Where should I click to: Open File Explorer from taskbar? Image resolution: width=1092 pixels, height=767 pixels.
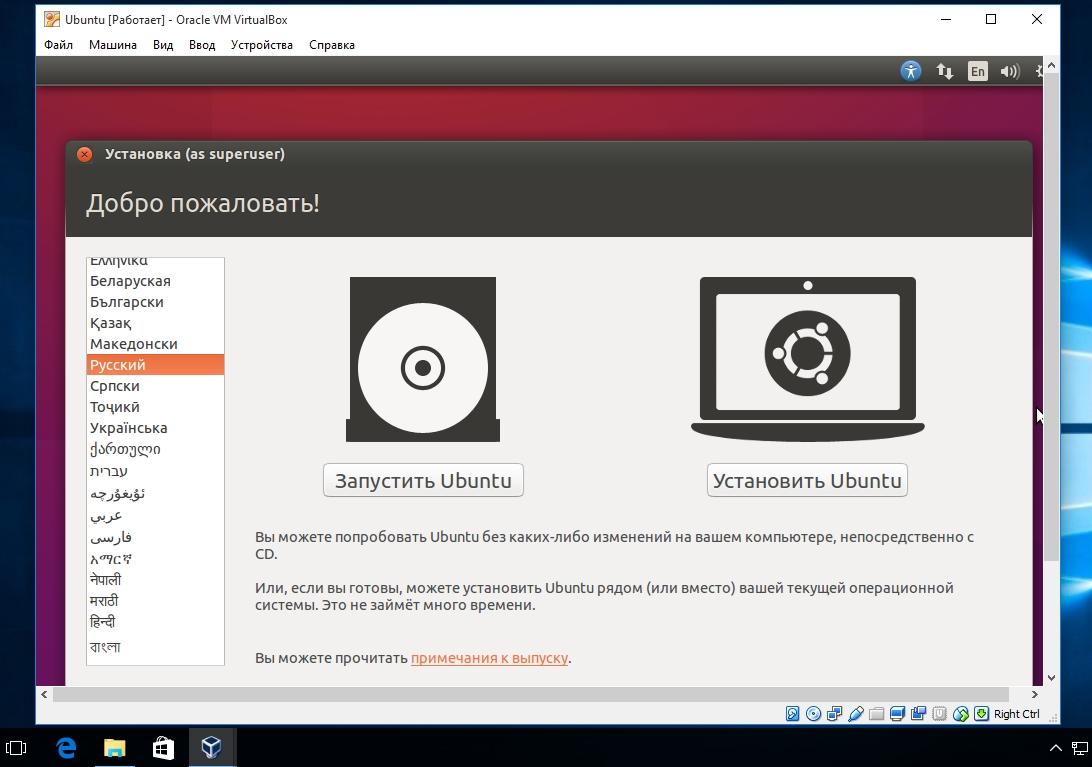pos(115,748)
